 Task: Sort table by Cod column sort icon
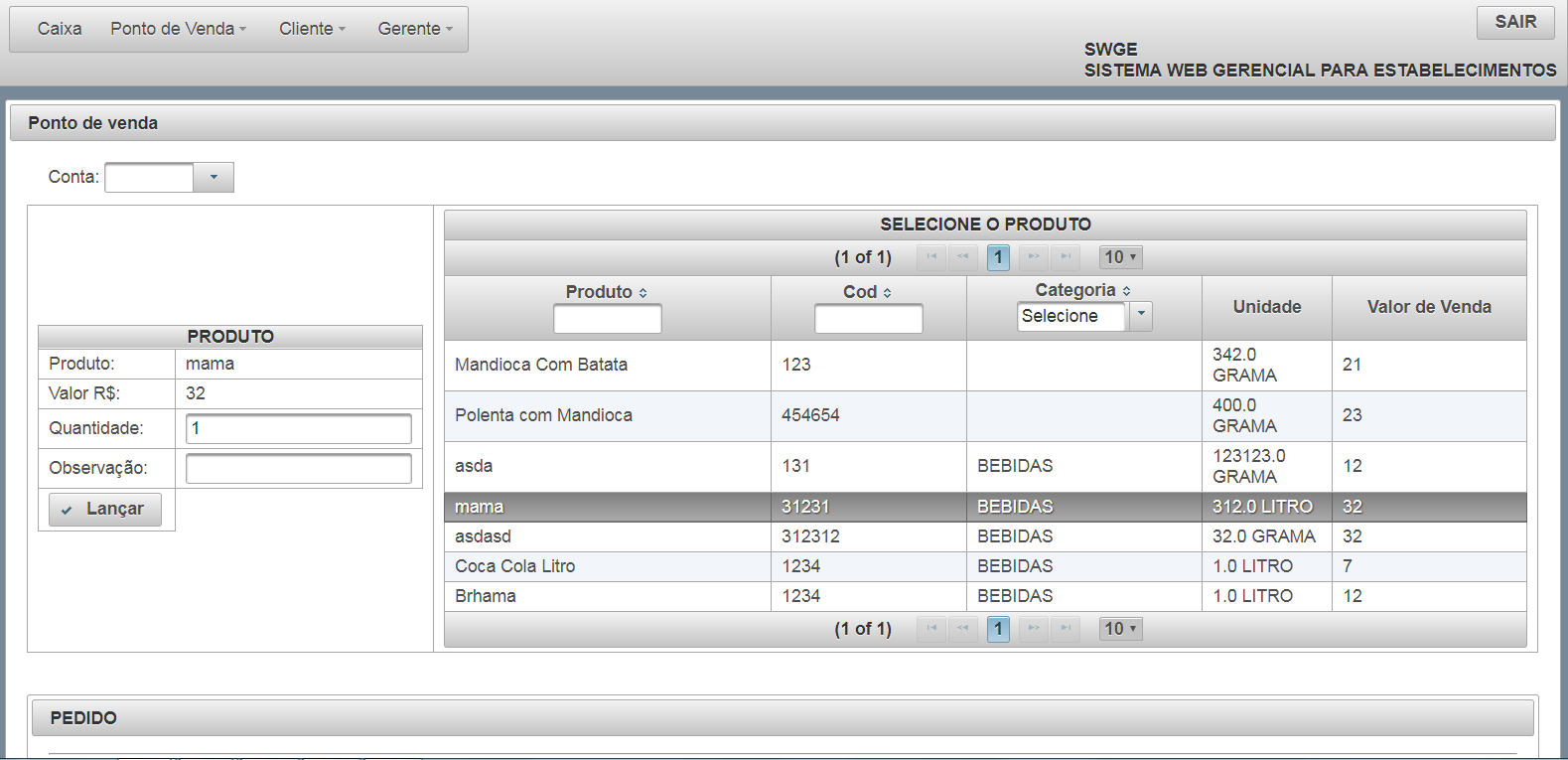pos(887,293)
